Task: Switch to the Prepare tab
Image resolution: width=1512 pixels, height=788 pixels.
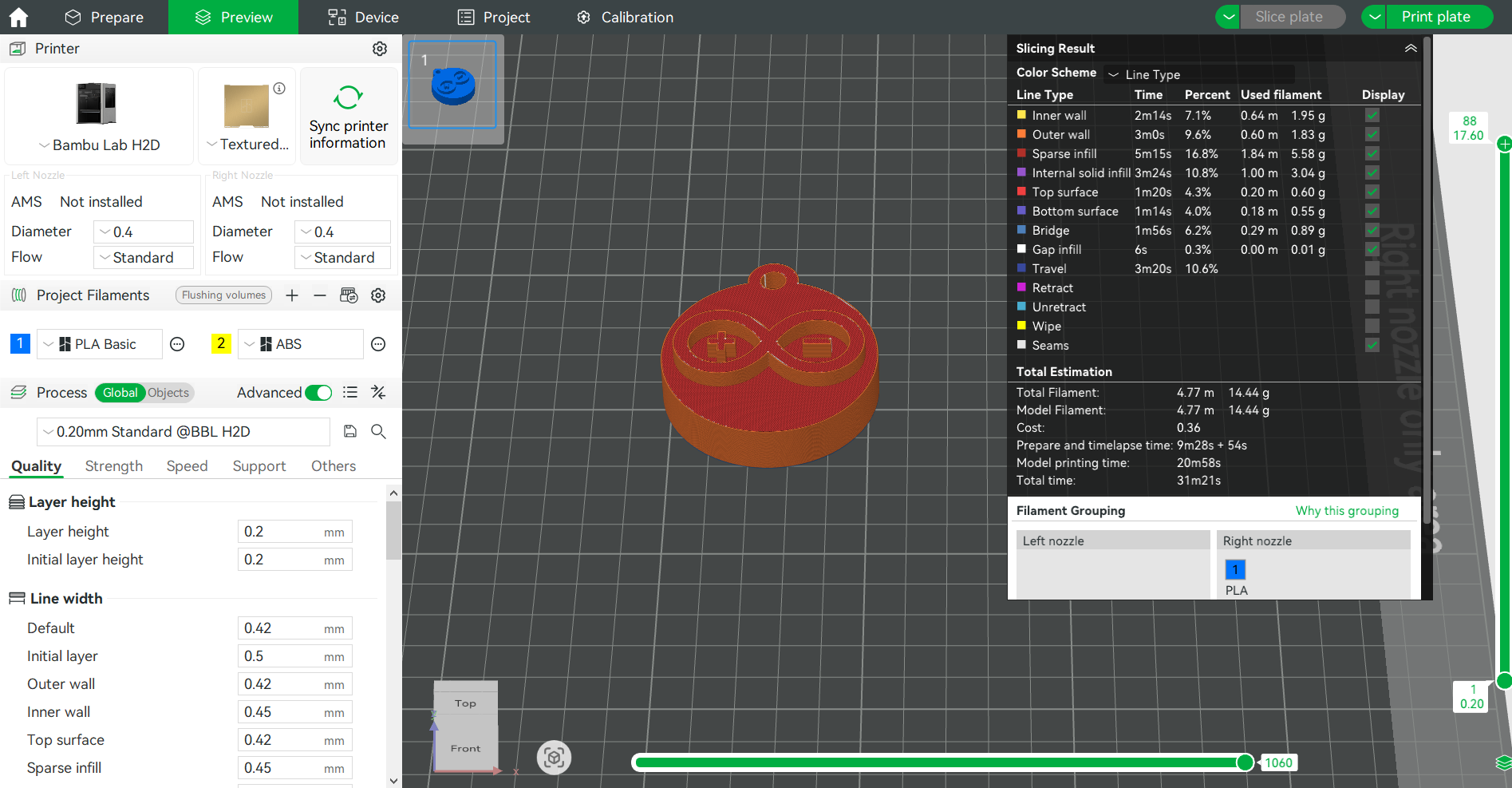Action: 104,17
